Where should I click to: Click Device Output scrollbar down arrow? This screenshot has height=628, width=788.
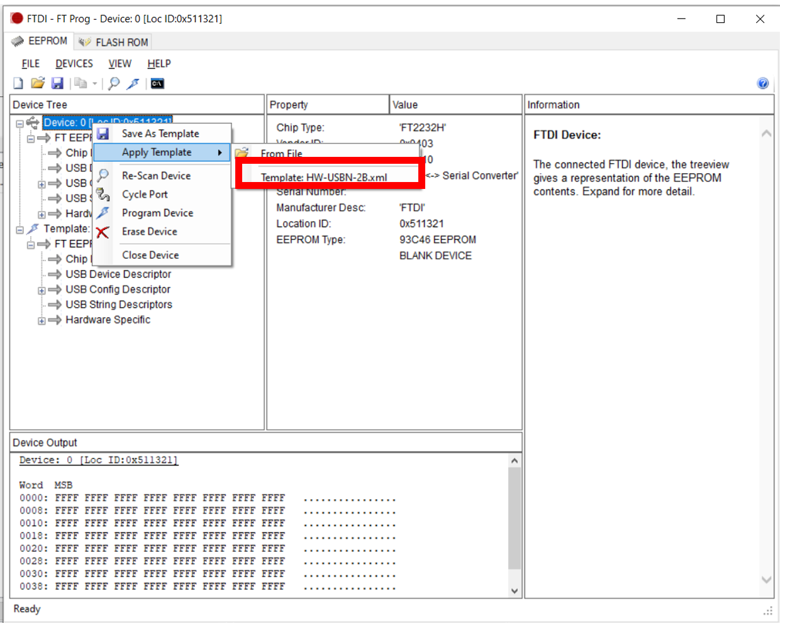click(514, 591)
